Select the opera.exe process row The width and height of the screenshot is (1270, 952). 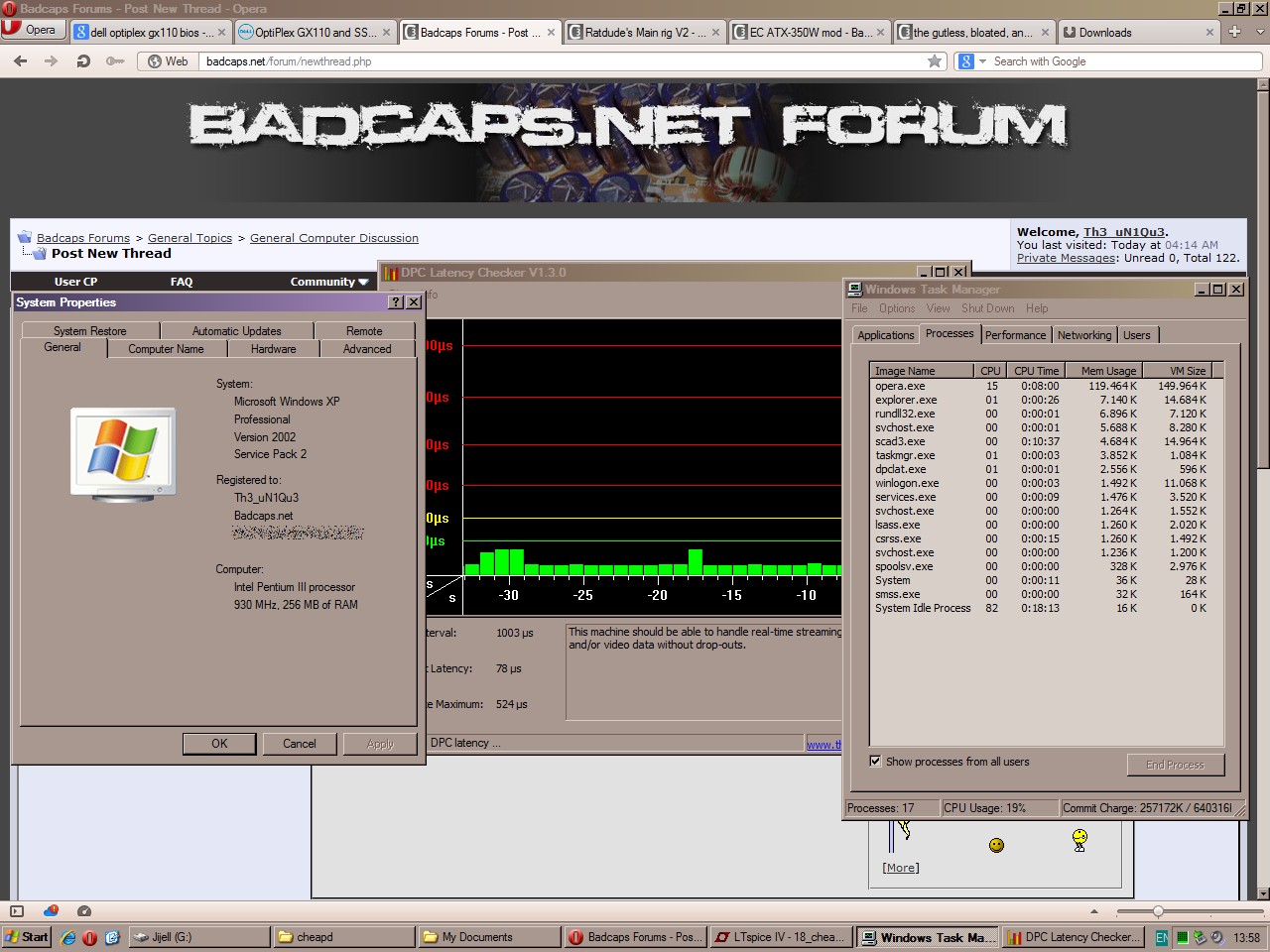[x=1041, y=386]
